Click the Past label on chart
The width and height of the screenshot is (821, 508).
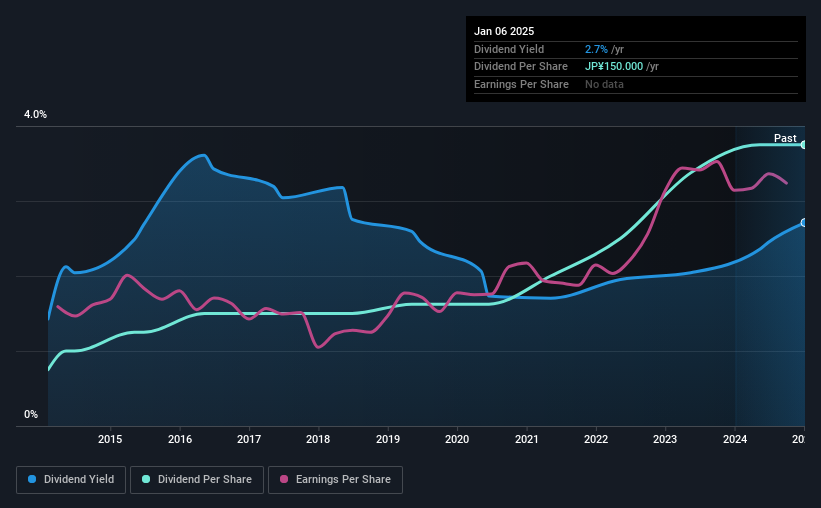(x=785, y=138)
